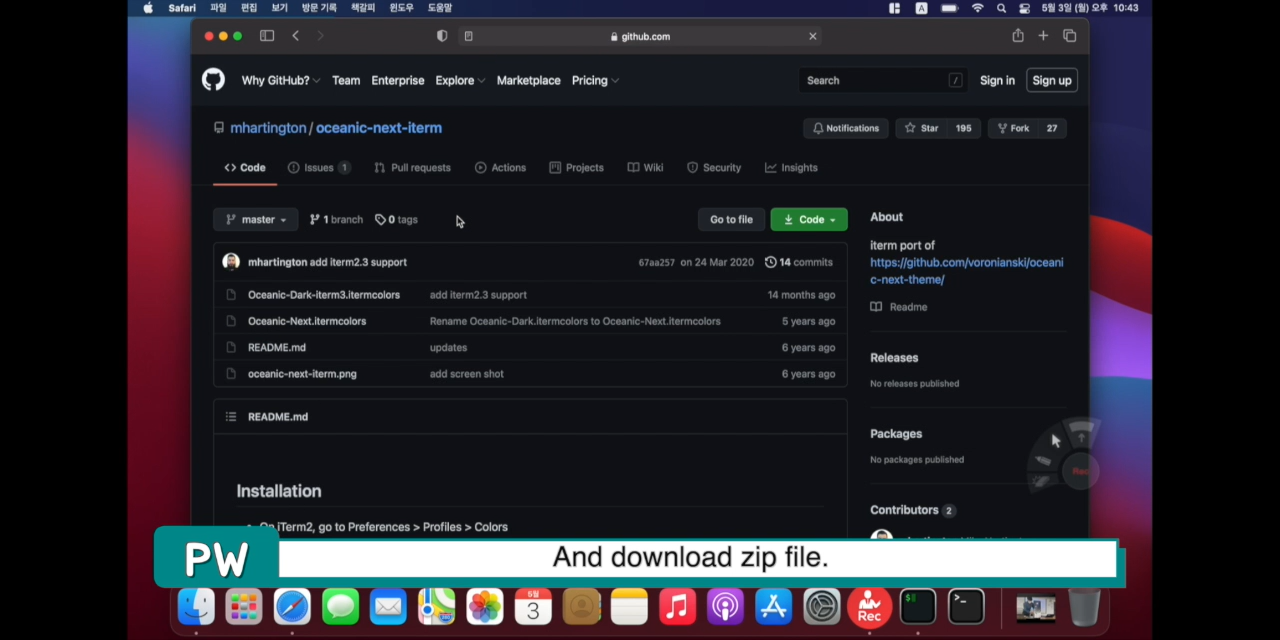The image size is (1280, 640).
Task: View the 27 forks count
Action: tap(1051, 128)
